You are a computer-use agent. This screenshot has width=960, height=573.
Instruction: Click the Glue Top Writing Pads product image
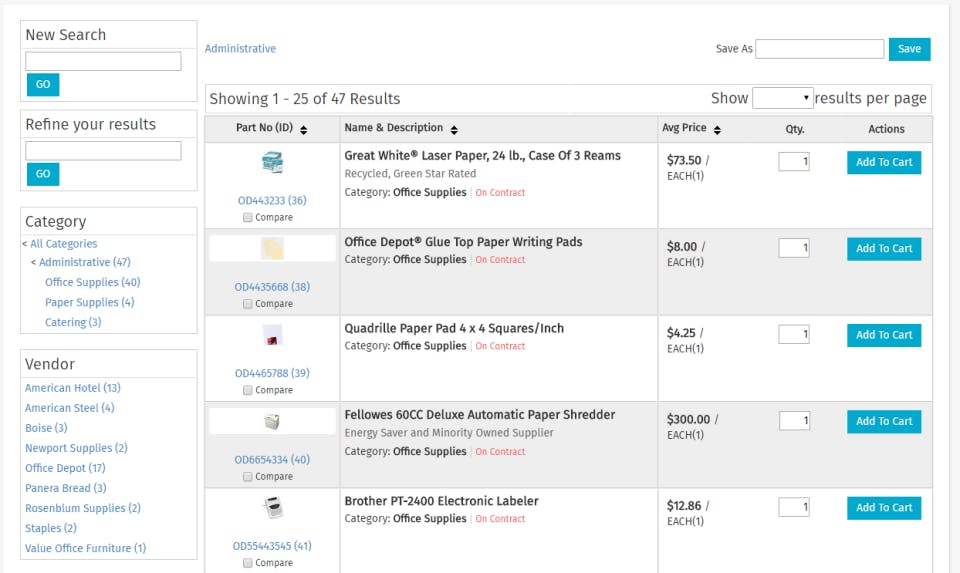(x=272, y=248)
